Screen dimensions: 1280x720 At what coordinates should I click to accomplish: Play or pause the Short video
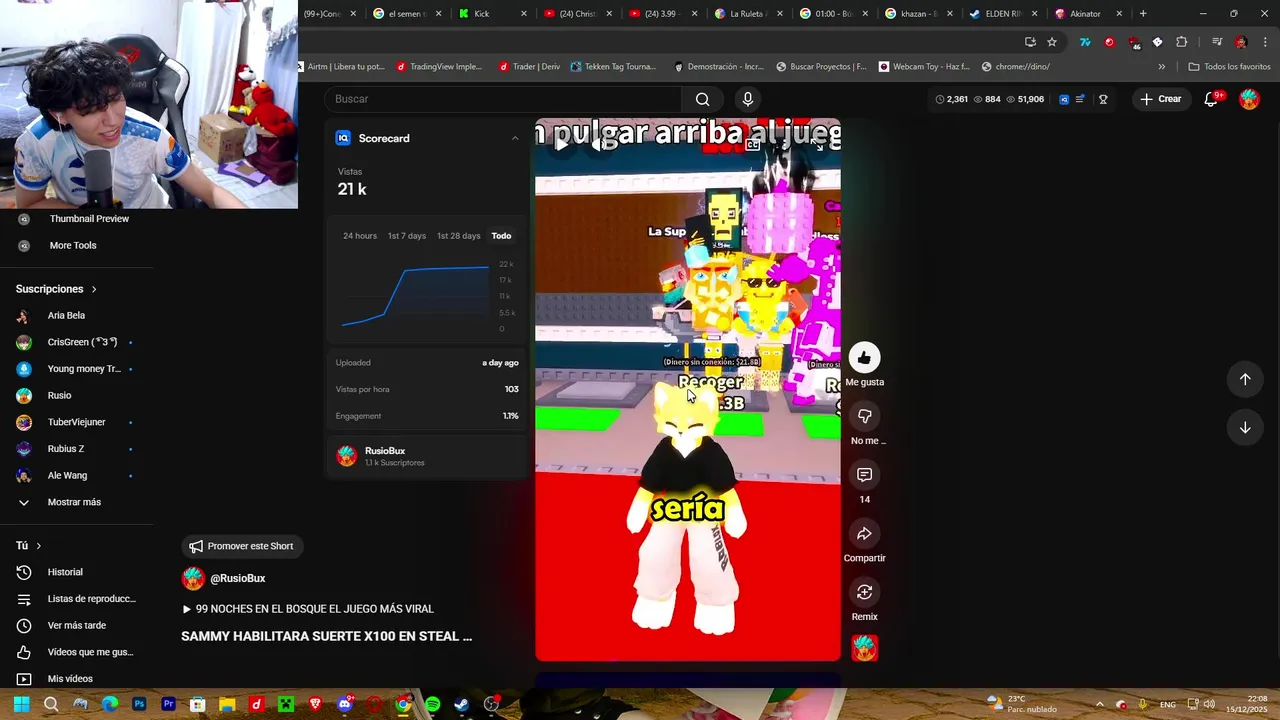(x=561, y=144)
